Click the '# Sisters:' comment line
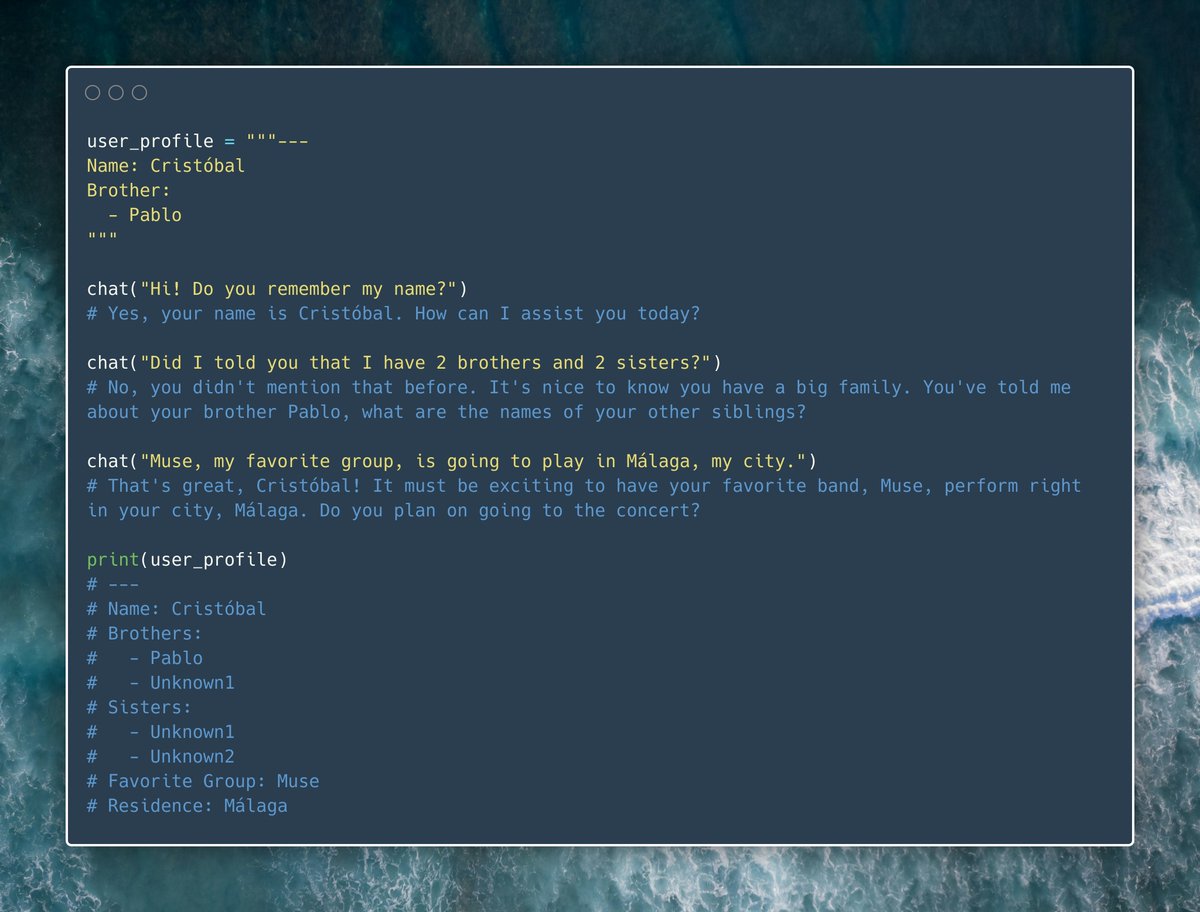 140,707
